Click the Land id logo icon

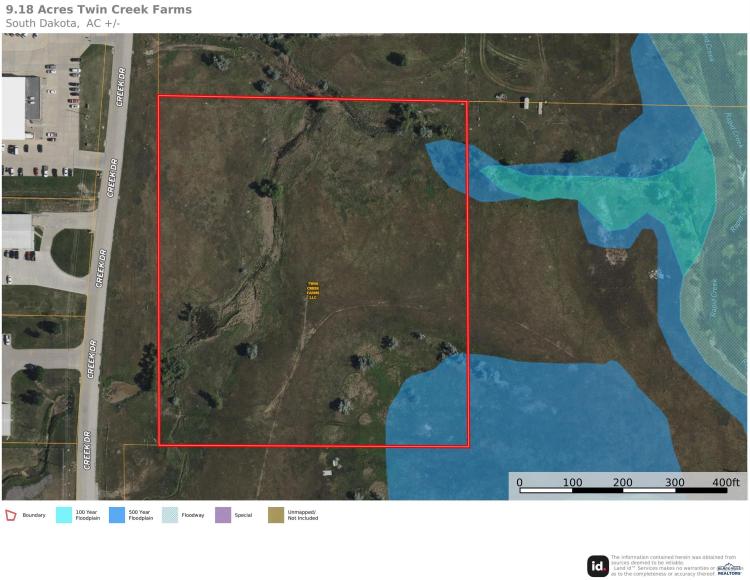(597, 566)
